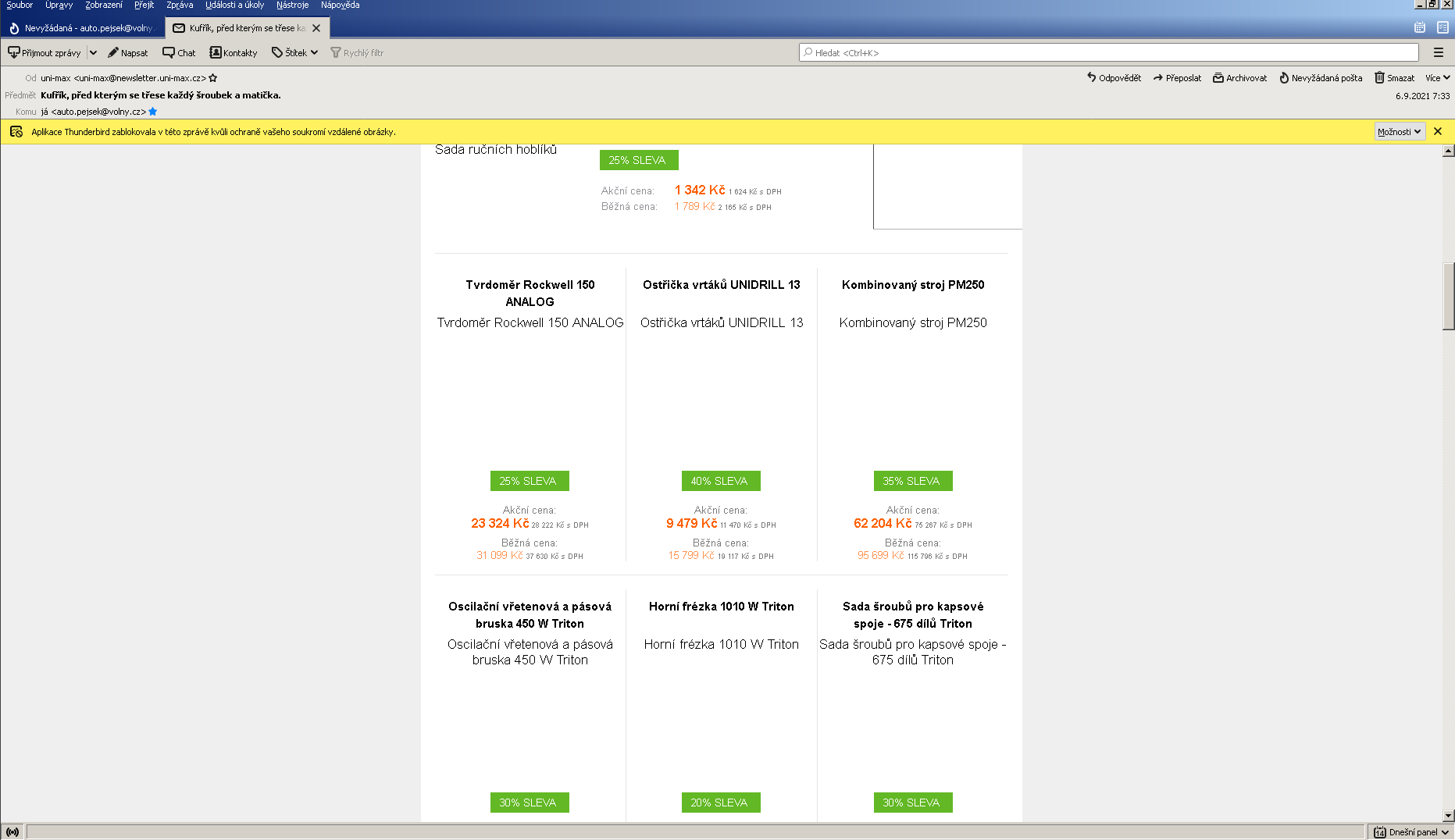The width and height of the screenshot is (1455, 840).
Task: Toggle star next to sender uni-max
Action: 213,78
